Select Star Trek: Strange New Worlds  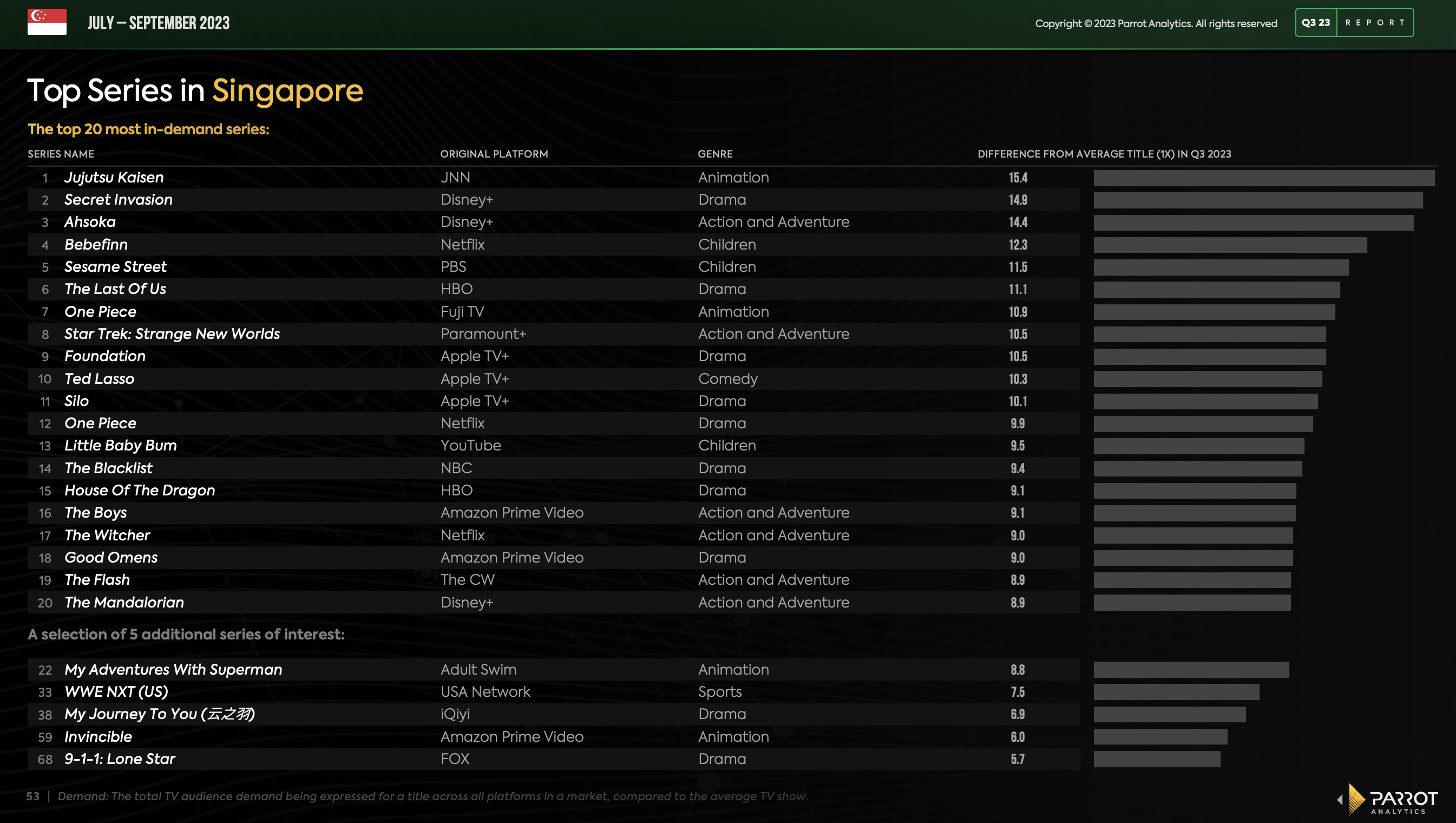(172, 334)
